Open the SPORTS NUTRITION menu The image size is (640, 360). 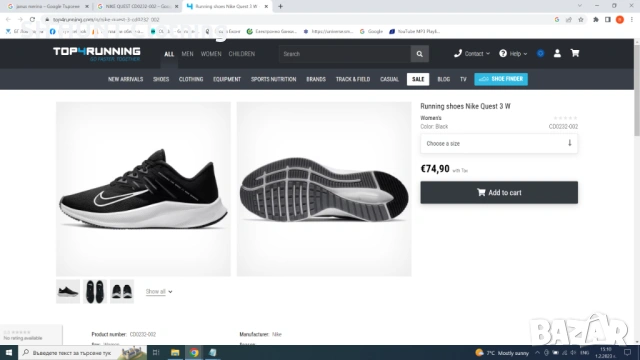pos(273,79)
